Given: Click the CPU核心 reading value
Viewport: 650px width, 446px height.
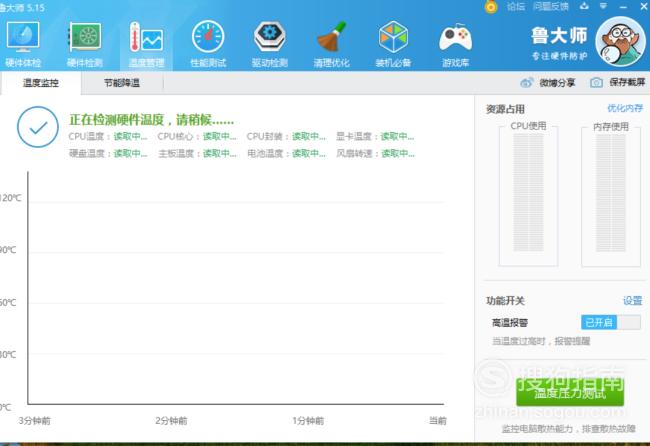Looking at the screenshot, I should click(x=220, y=136).
